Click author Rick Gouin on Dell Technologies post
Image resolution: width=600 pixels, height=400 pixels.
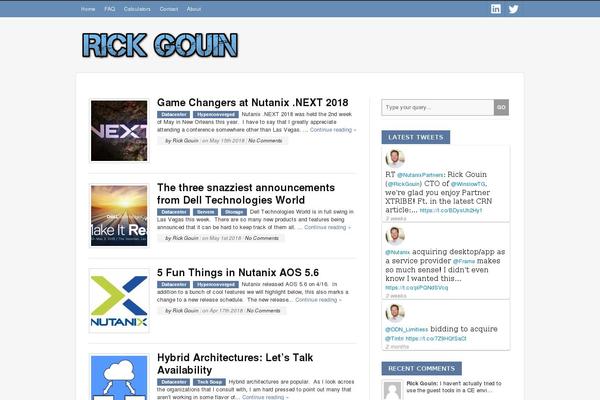point(186,238)
